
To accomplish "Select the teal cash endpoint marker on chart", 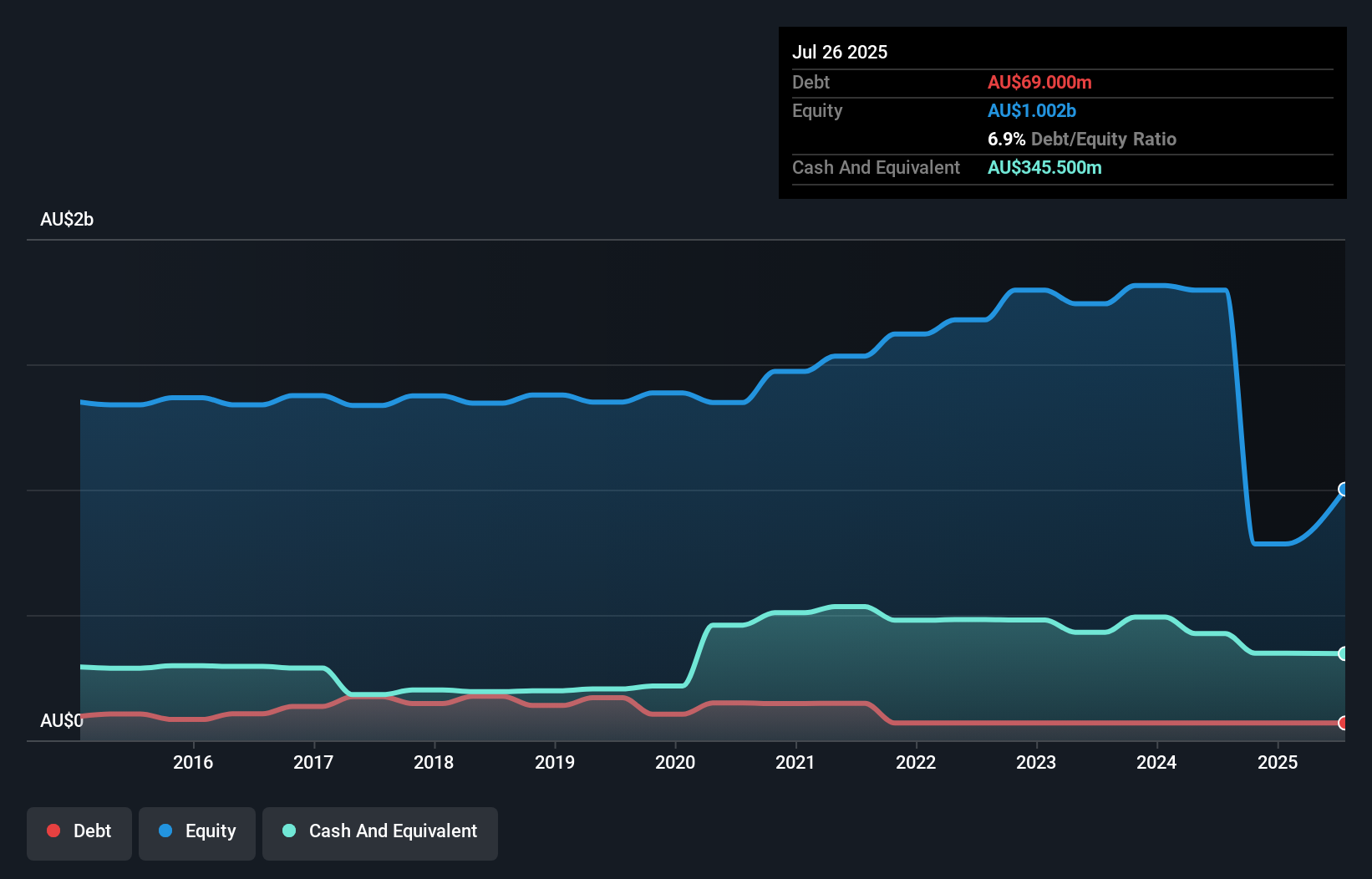I will pos(1344,653).
